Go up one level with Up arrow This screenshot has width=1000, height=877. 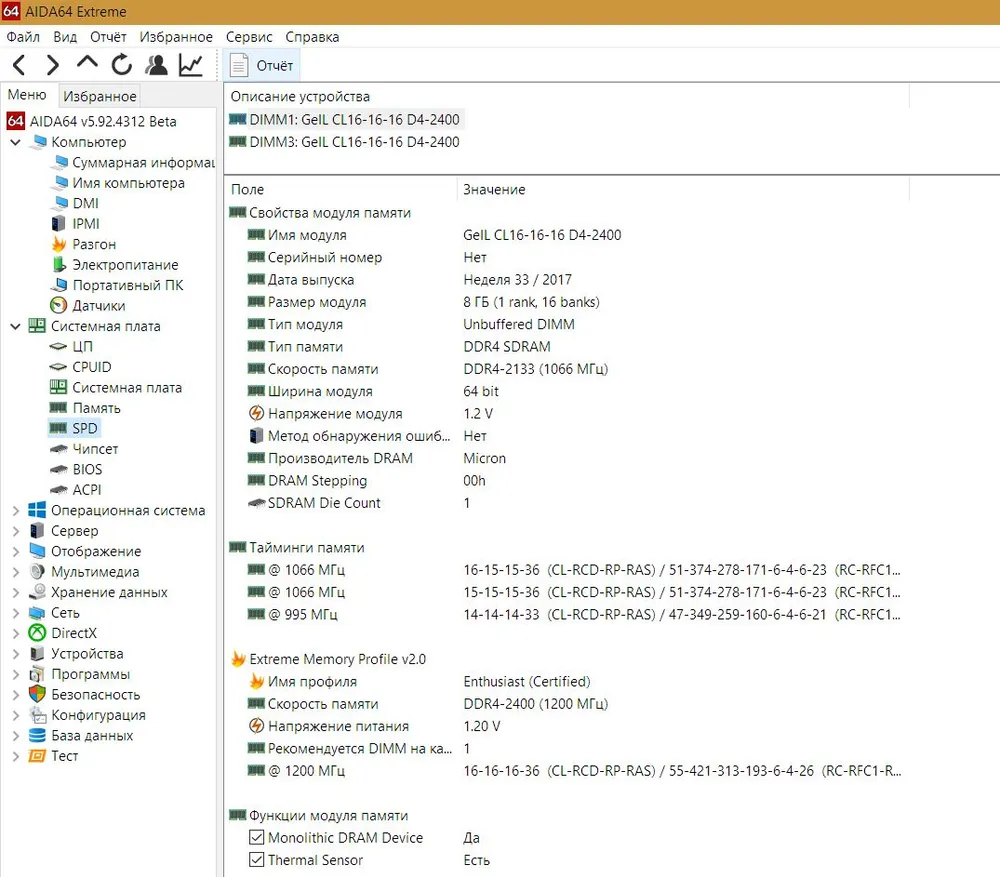click(x=87, y=65)
